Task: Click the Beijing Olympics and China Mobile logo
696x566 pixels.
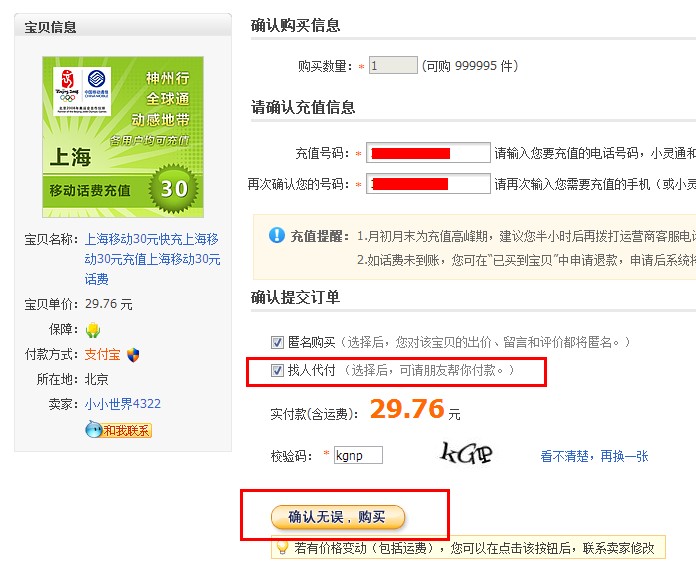Action: pyautogui.click(x=82, y=91)
